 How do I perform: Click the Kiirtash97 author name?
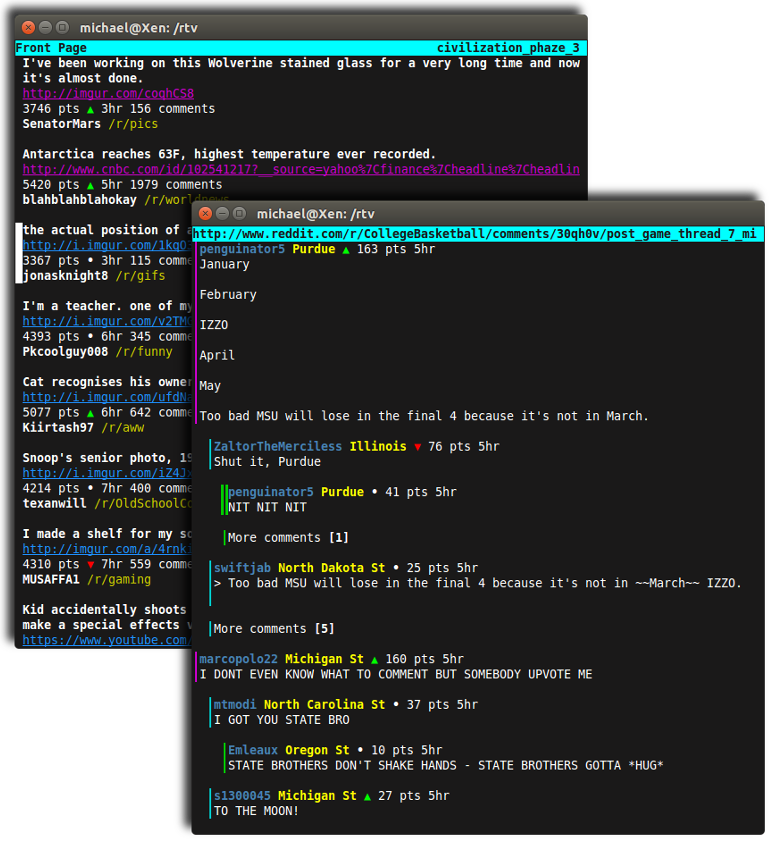pos(58,428)
